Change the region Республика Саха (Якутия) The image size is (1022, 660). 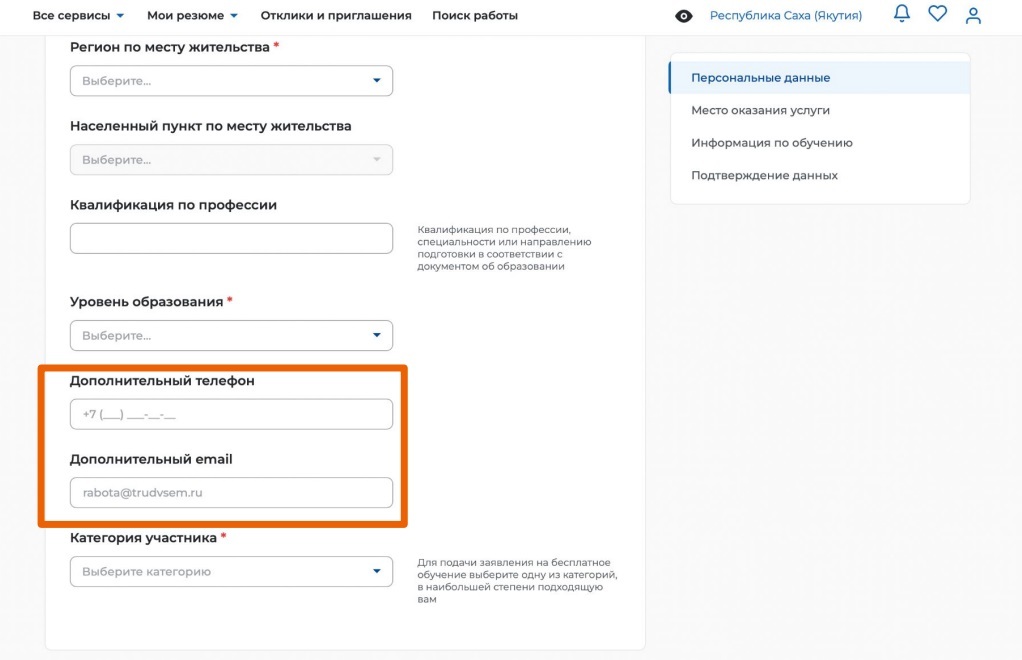[x=785, y=16]
